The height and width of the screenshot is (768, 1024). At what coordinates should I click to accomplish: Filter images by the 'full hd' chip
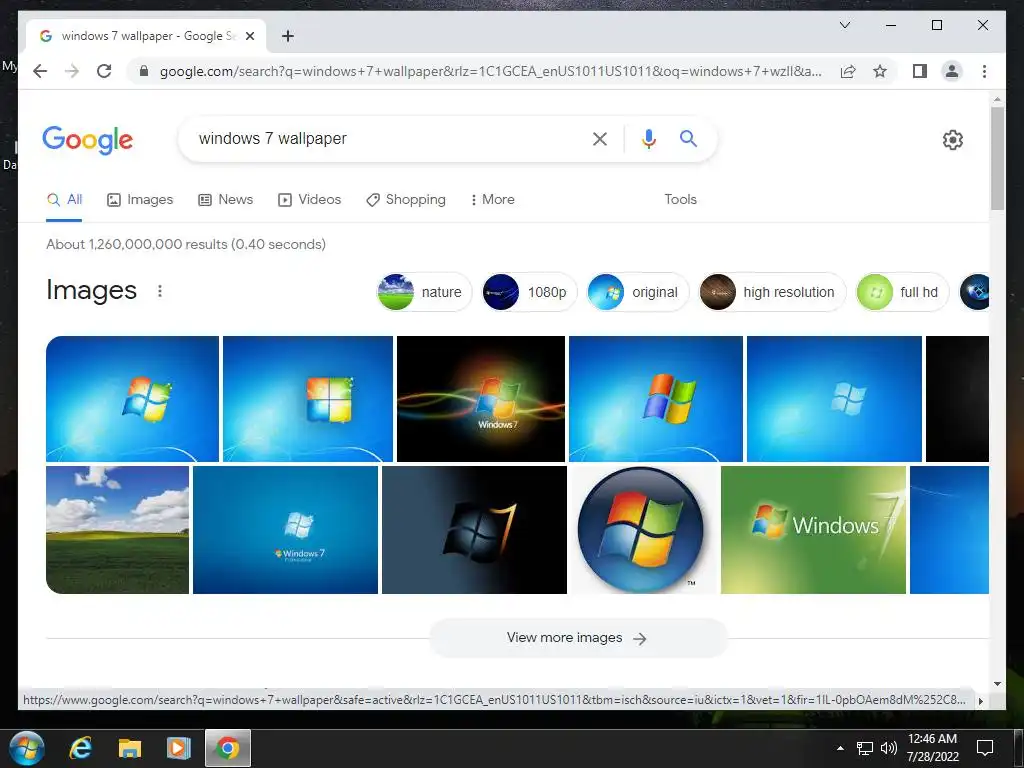point(902,292)
